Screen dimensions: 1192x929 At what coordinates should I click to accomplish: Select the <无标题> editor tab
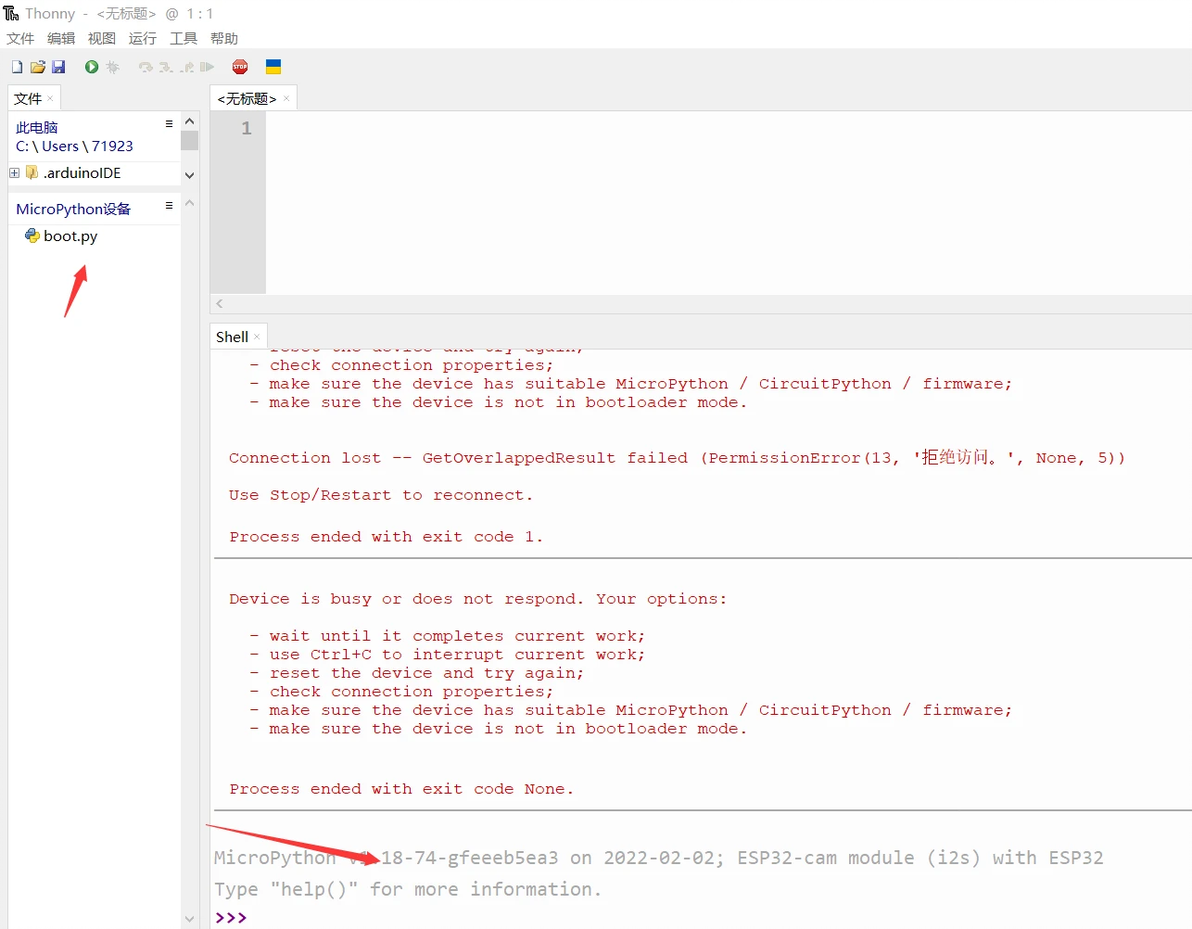[x=247, y=99]
